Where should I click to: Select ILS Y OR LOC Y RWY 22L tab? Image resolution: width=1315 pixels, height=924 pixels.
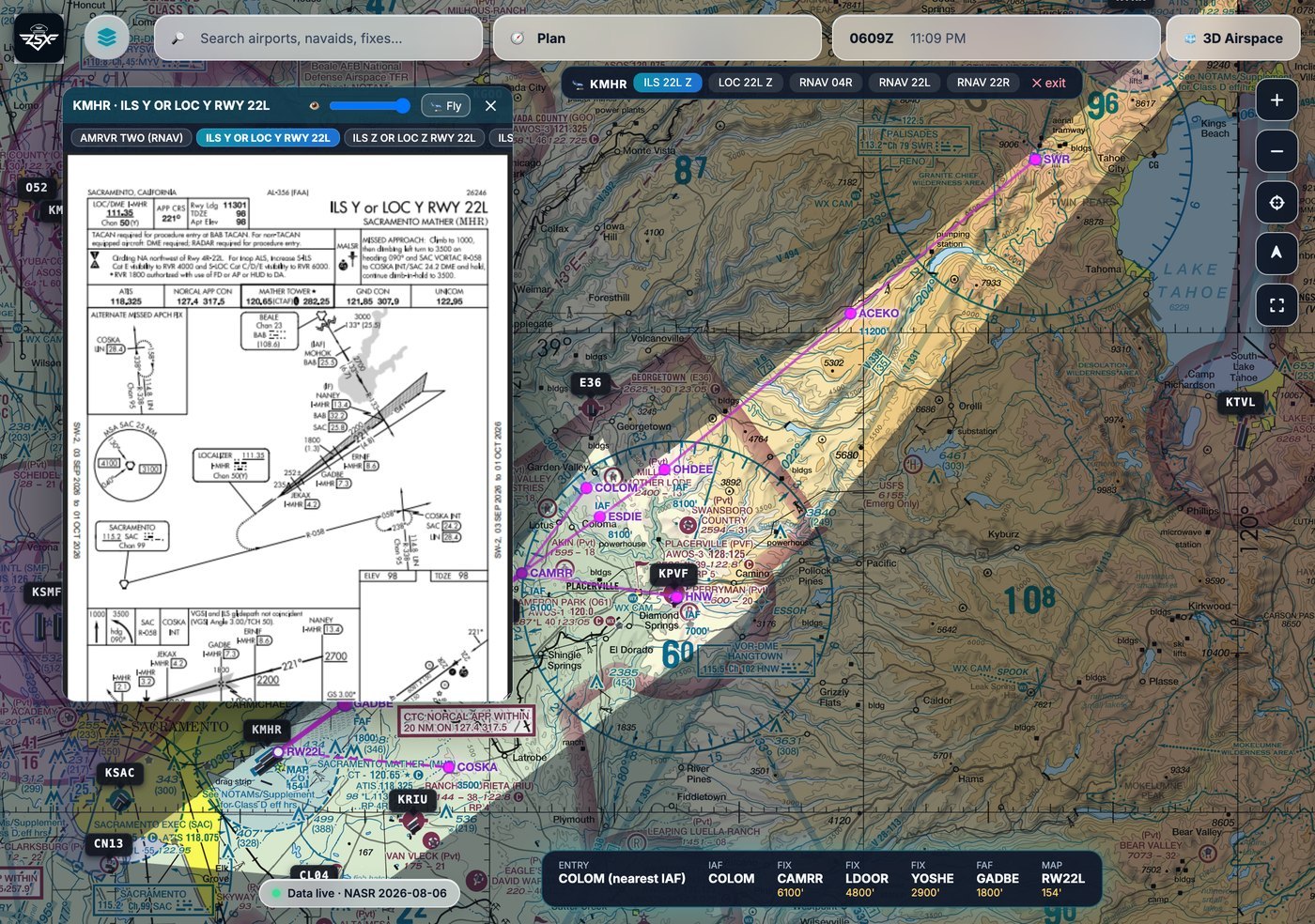click(268, 138)
